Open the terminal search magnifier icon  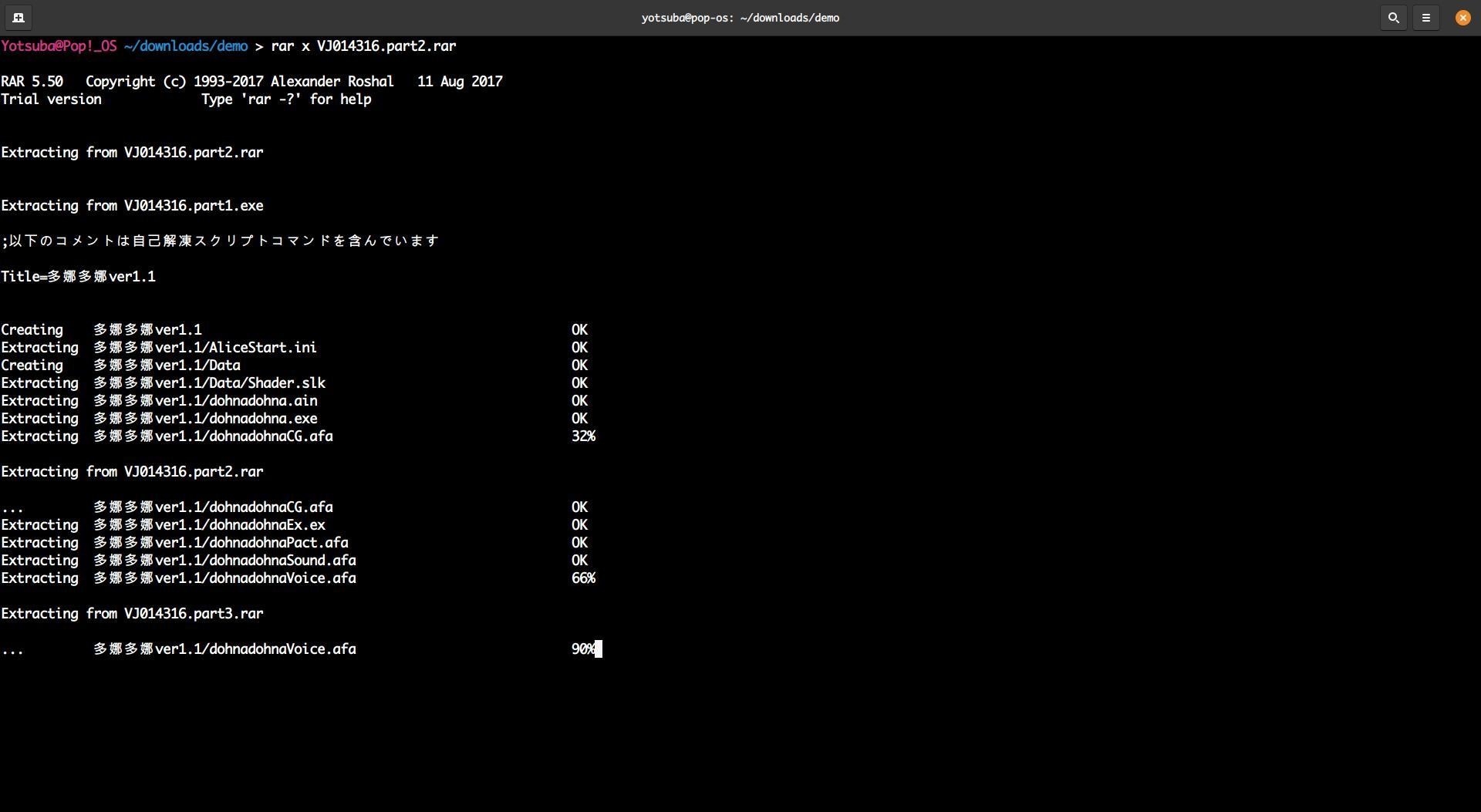(1393, 17)
